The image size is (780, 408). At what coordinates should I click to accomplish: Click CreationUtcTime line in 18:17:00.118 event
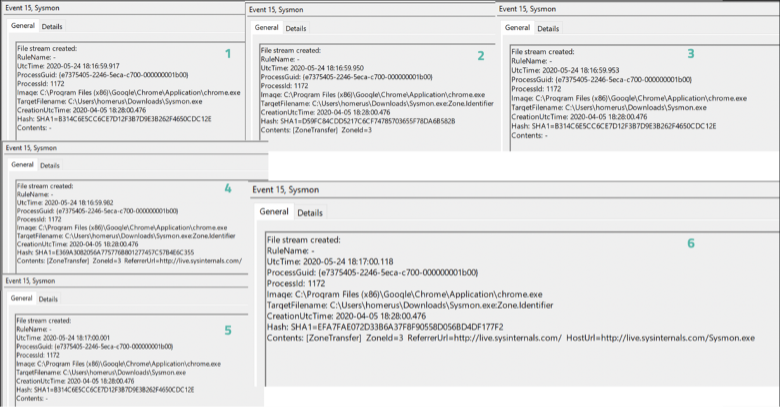(346, 316)
